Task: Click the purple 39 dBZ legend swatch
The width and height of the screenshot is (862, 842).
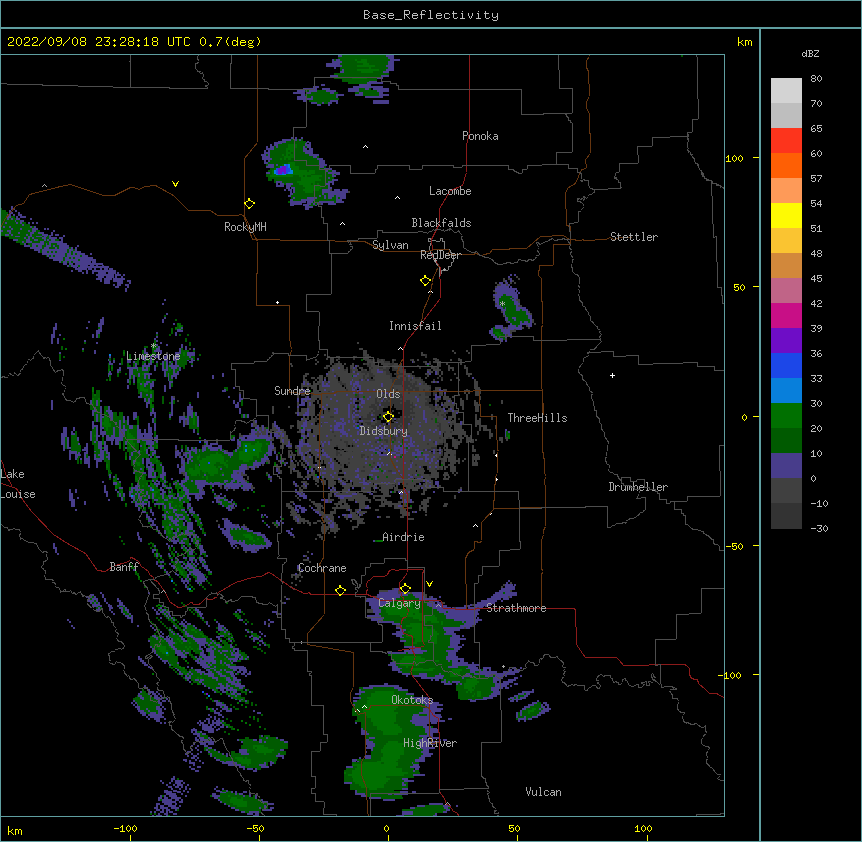Action: [x=786, y=341]
